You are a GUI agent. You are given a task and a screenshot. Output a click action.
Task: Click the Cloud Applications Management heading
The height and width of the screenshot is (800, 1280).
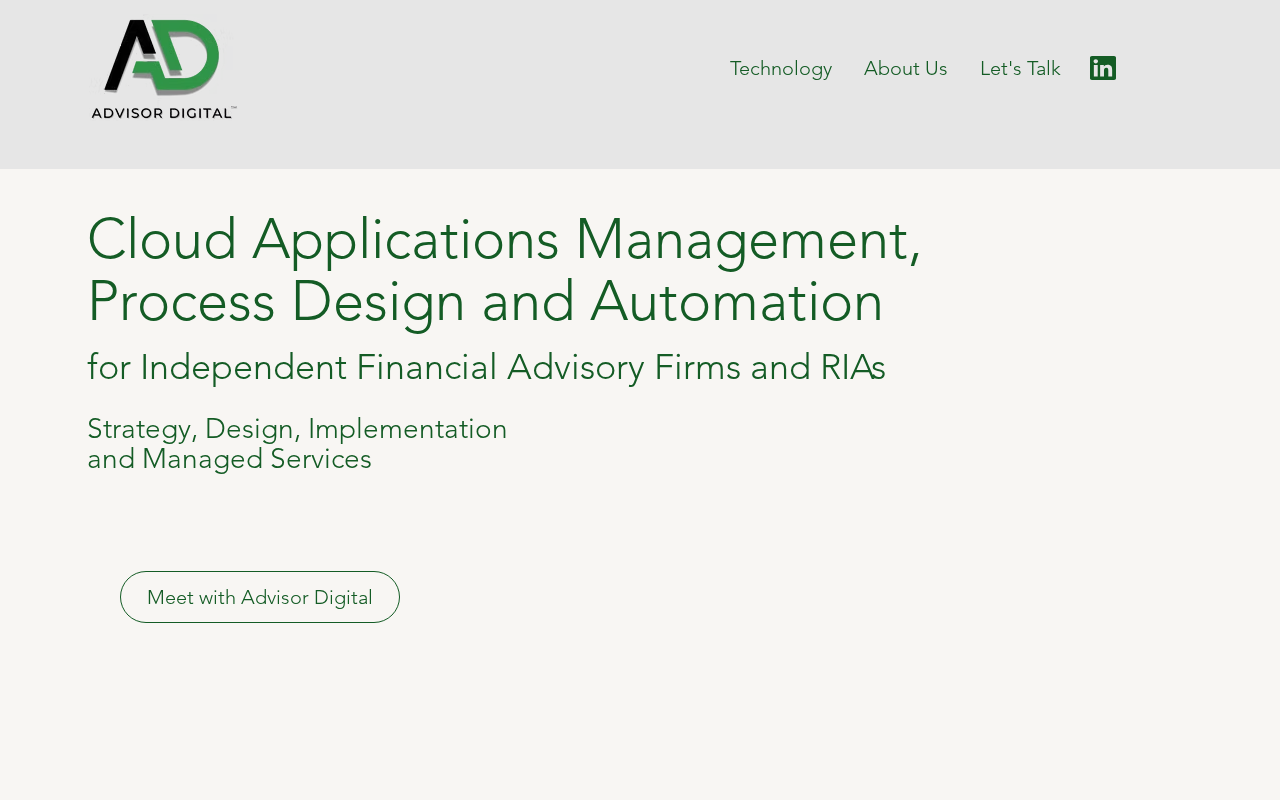tap(504, 270)
